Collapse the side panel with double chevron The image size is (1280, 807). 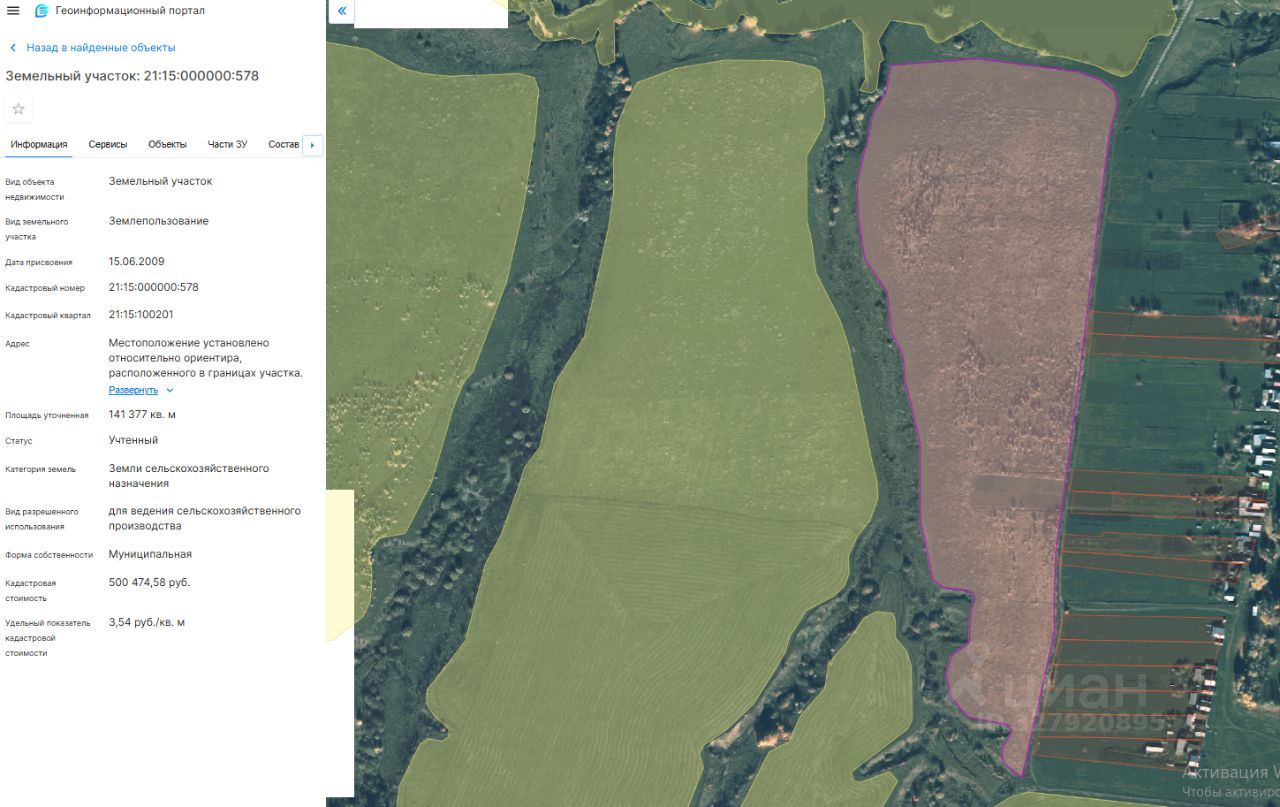[x=341, y=11]
